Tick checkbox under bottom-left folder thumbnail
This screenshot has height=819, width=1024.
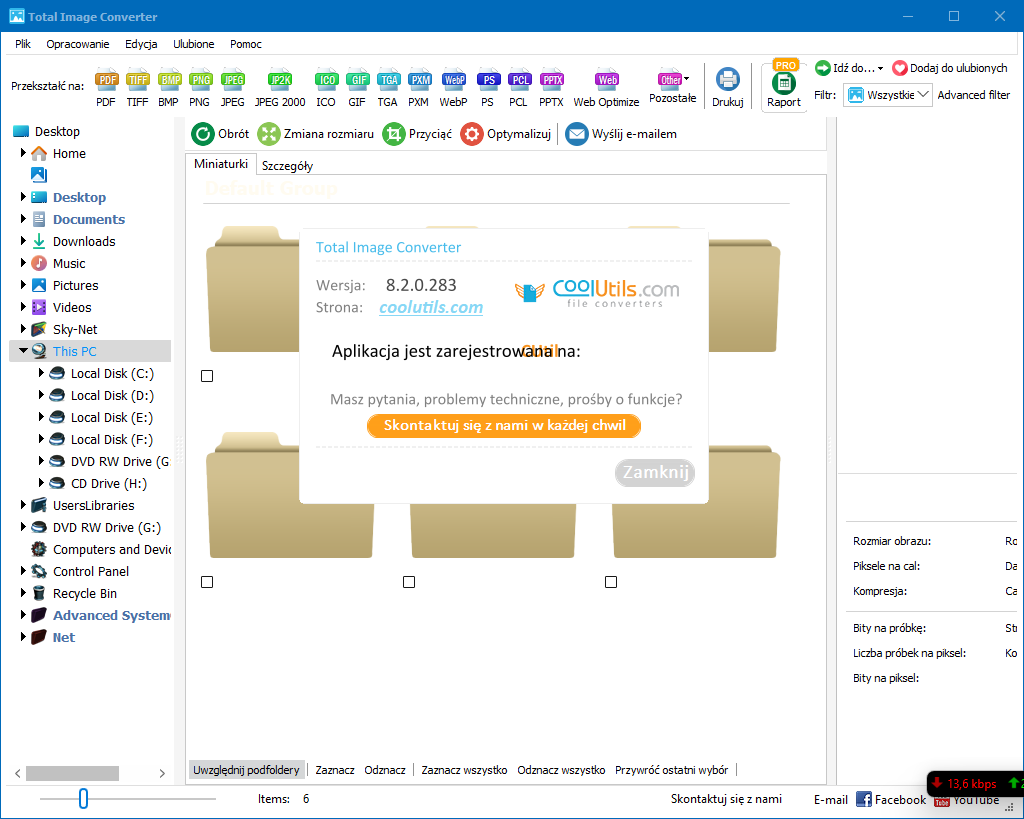[207, 582]
